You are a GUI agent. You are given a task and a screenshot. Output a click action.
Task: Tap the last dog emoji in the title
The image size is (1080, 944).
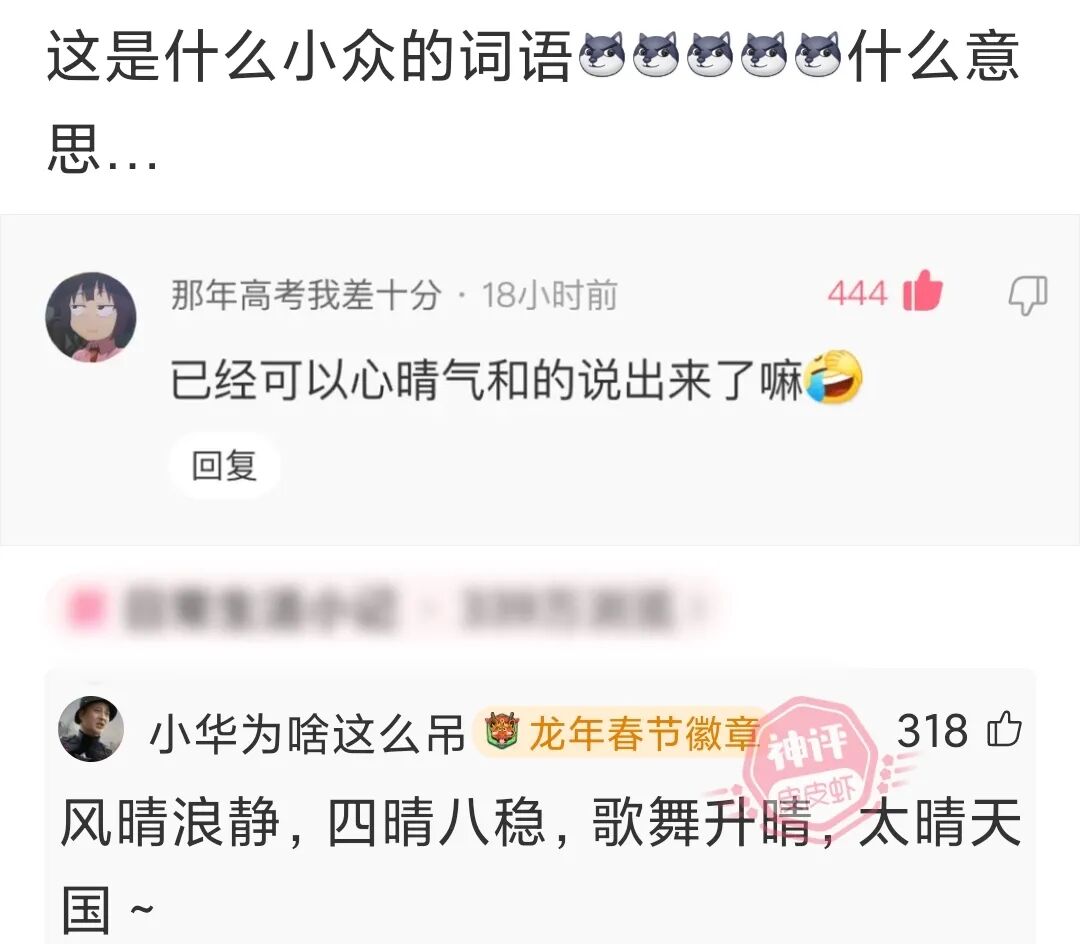pos(818,54)
